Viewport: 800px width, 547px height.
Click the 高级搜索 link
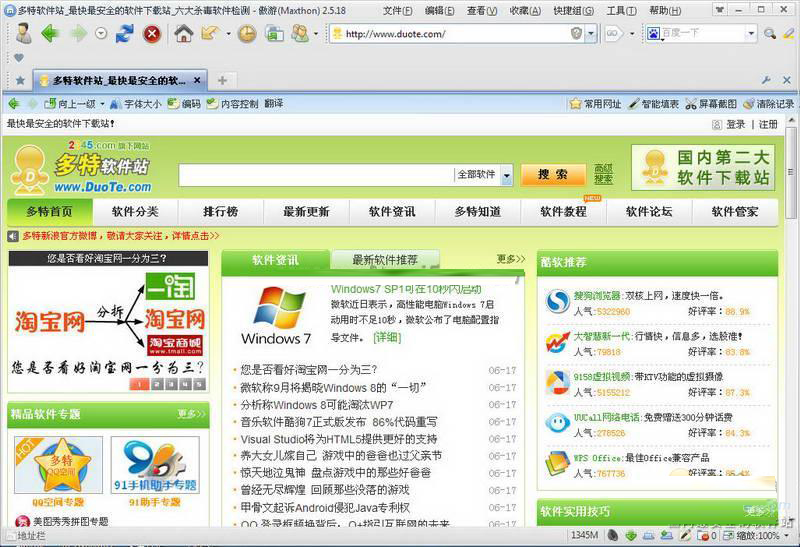click(x=603, y=174)
